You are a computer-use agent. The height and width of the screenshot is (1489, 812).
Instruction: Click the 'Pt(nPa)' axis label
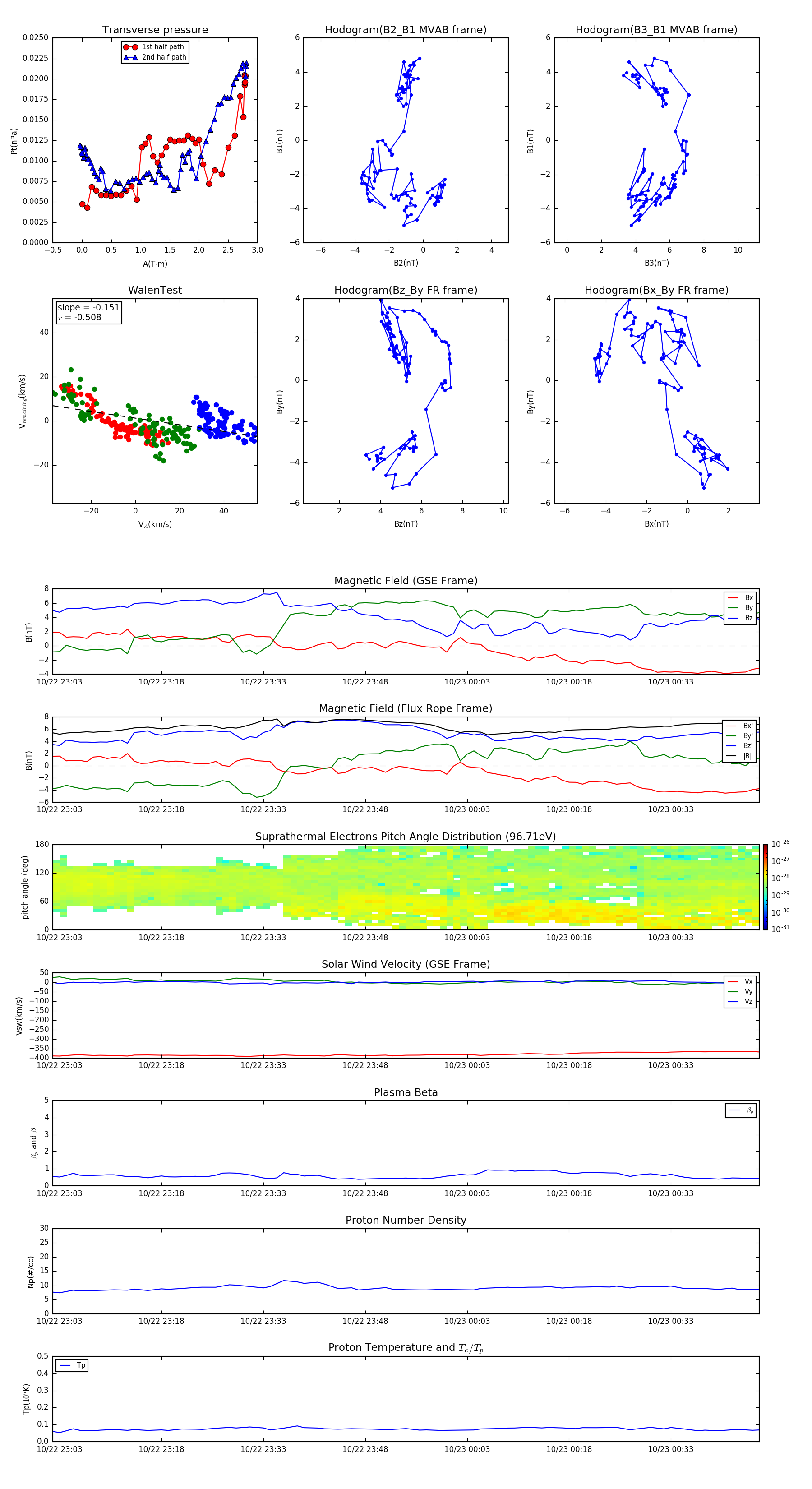14,140
